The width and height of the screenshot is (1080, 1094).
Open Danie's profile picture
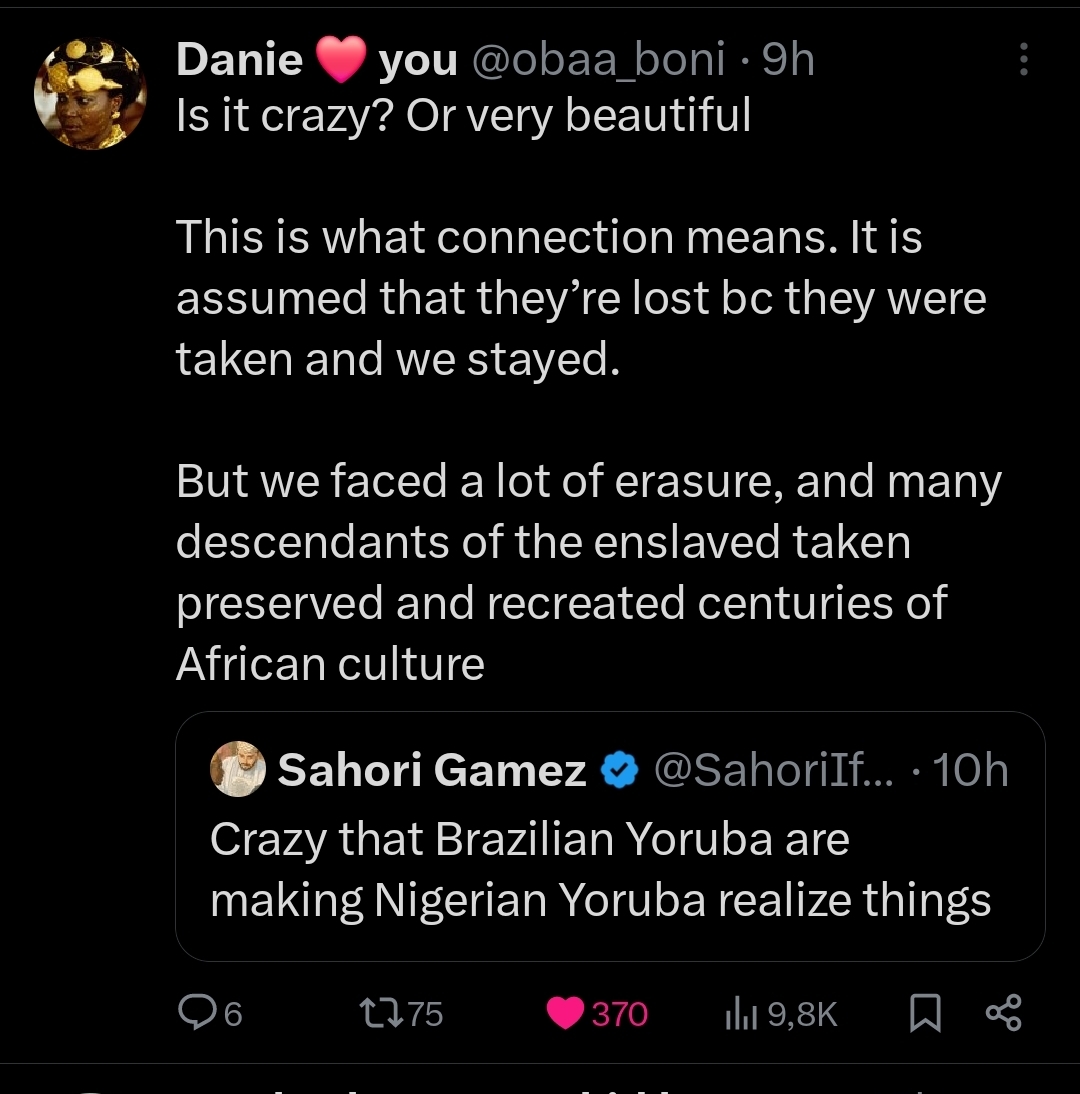pyautogui.click(x=90, y=93)
